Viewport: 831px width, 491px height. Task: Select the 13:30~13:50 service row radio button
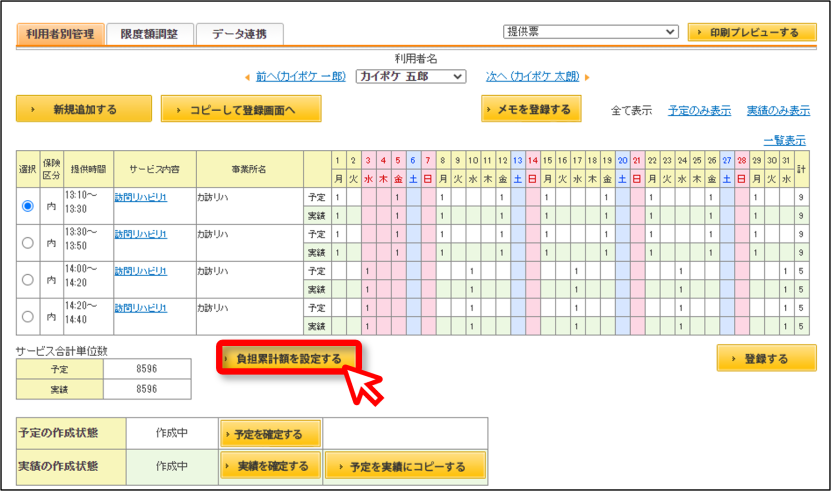click(28, 243)
